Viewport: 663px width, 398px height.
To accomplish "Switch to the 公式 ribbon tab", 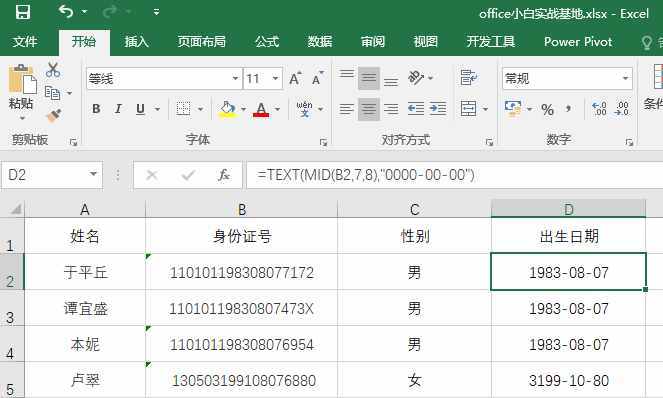I will point(267,41).
